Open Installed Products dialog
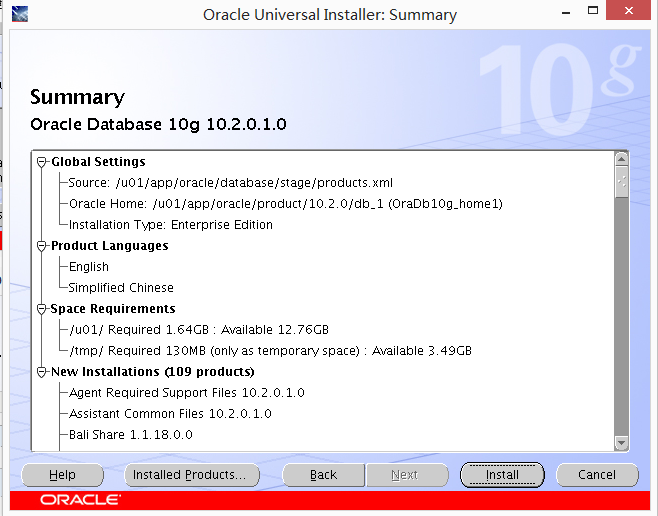Viewport: 658px width, 516px height. (192, 475)
